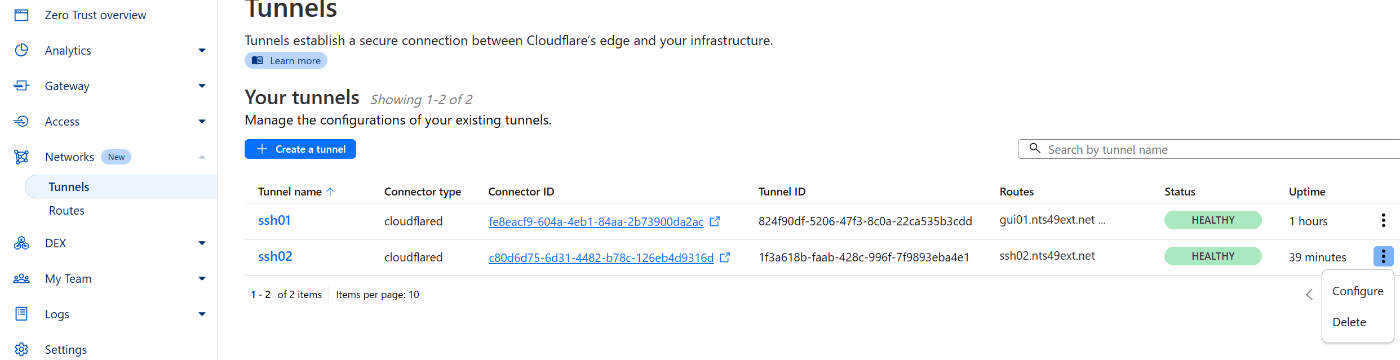1400x360 pixels.
Task: Open external link icon for ssh01 connector
Action: click(715, 221)
